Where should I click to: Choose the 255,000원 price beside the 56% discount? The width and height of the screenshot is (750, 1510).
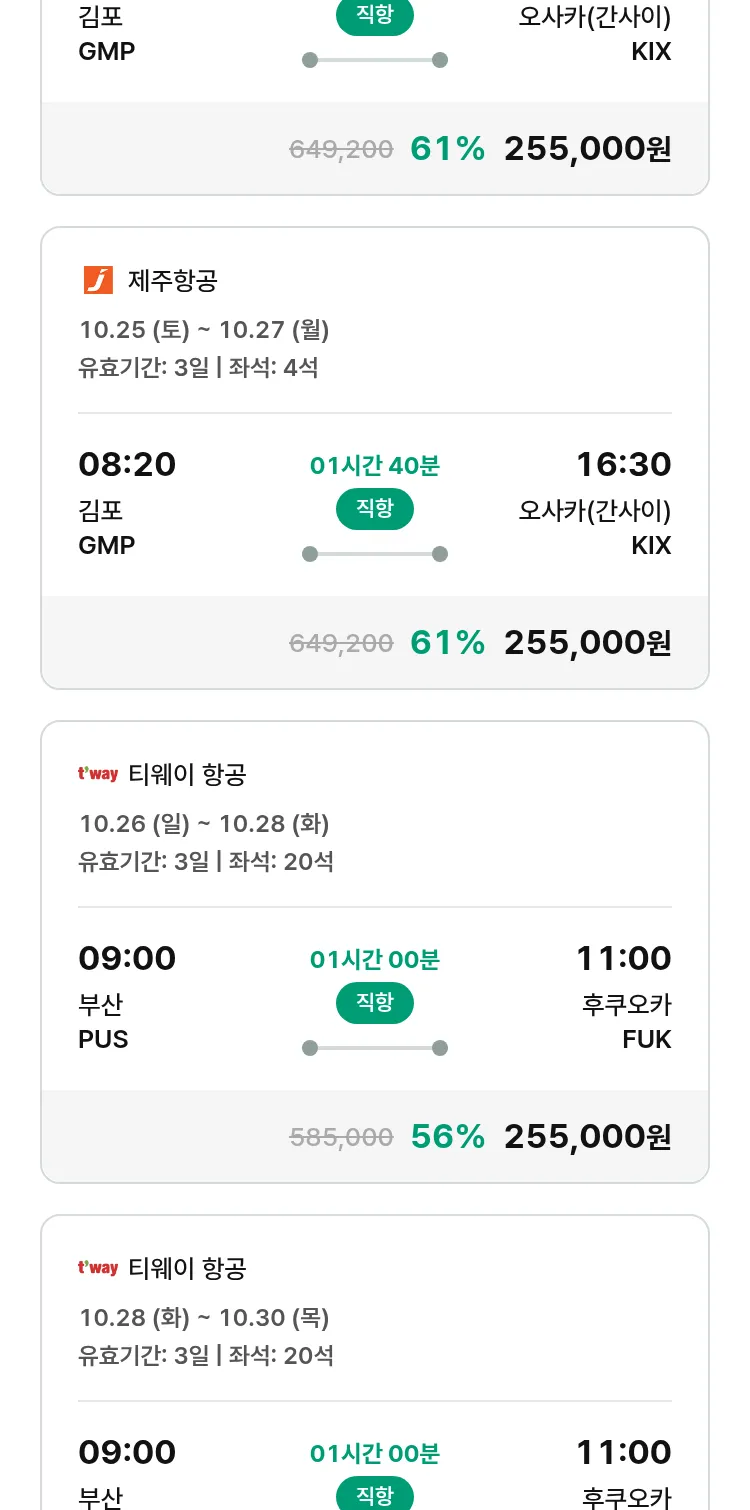coord(587,1136)
